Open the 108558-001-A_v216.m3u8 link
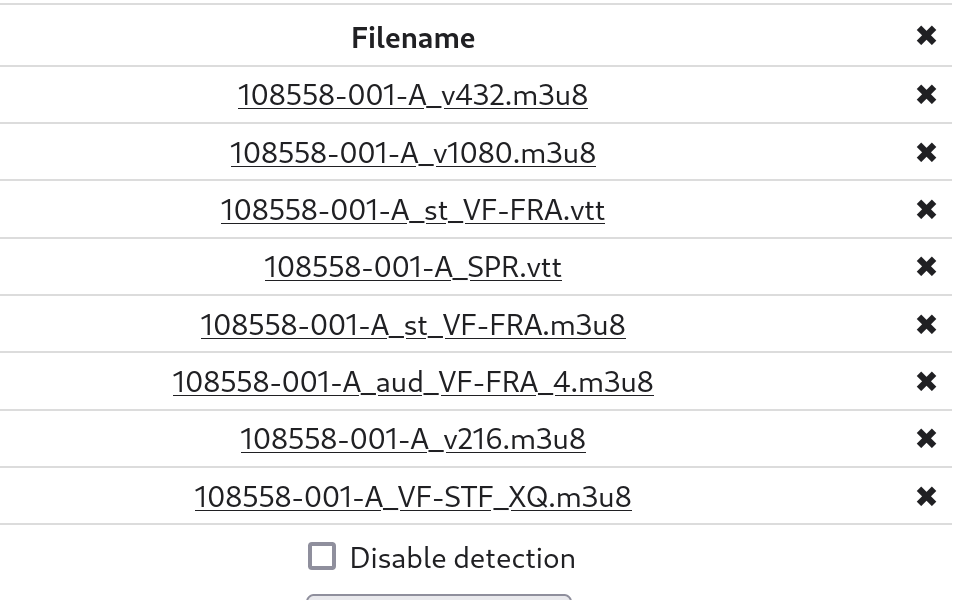This screenshot has height=600, width=960. click(x=413, y=439)
